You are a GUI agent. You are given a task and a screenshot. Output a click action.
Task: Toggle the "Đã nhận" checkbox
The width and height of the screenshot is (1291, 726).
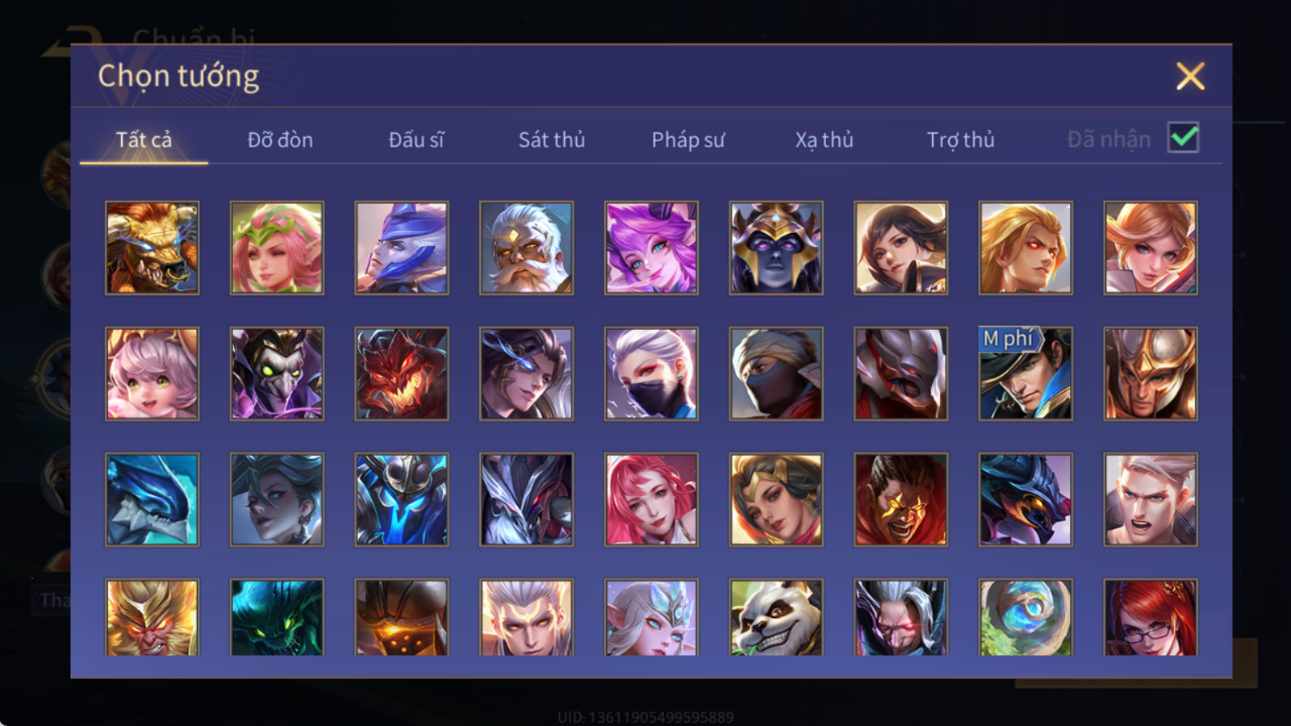click(1183, 138)
